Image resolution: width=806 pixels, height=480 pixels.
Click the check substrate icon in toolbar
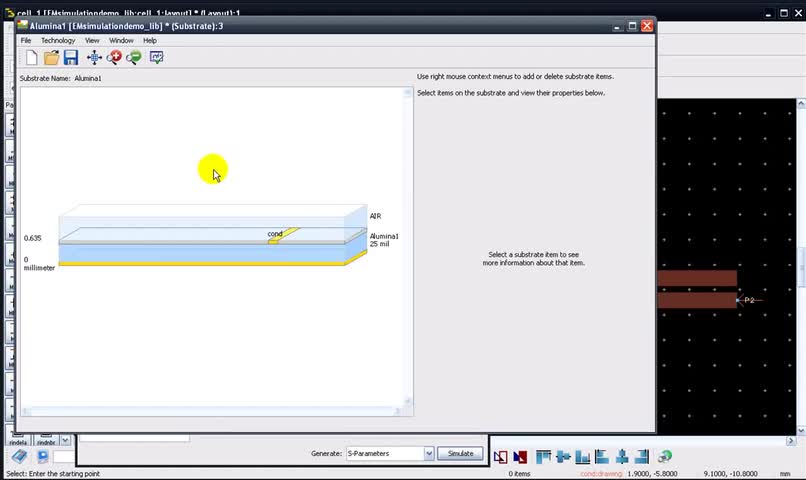click(x=156, y=57)
